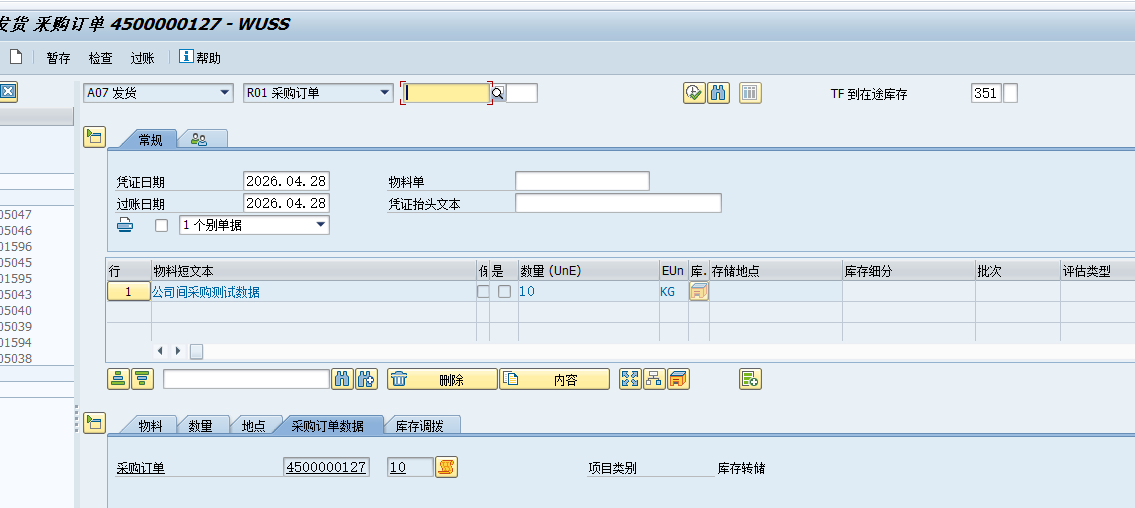Toggle first checkbox in row 1 of item table
The width and height of the screenshot is (1135, 508).
click(483, 292)
